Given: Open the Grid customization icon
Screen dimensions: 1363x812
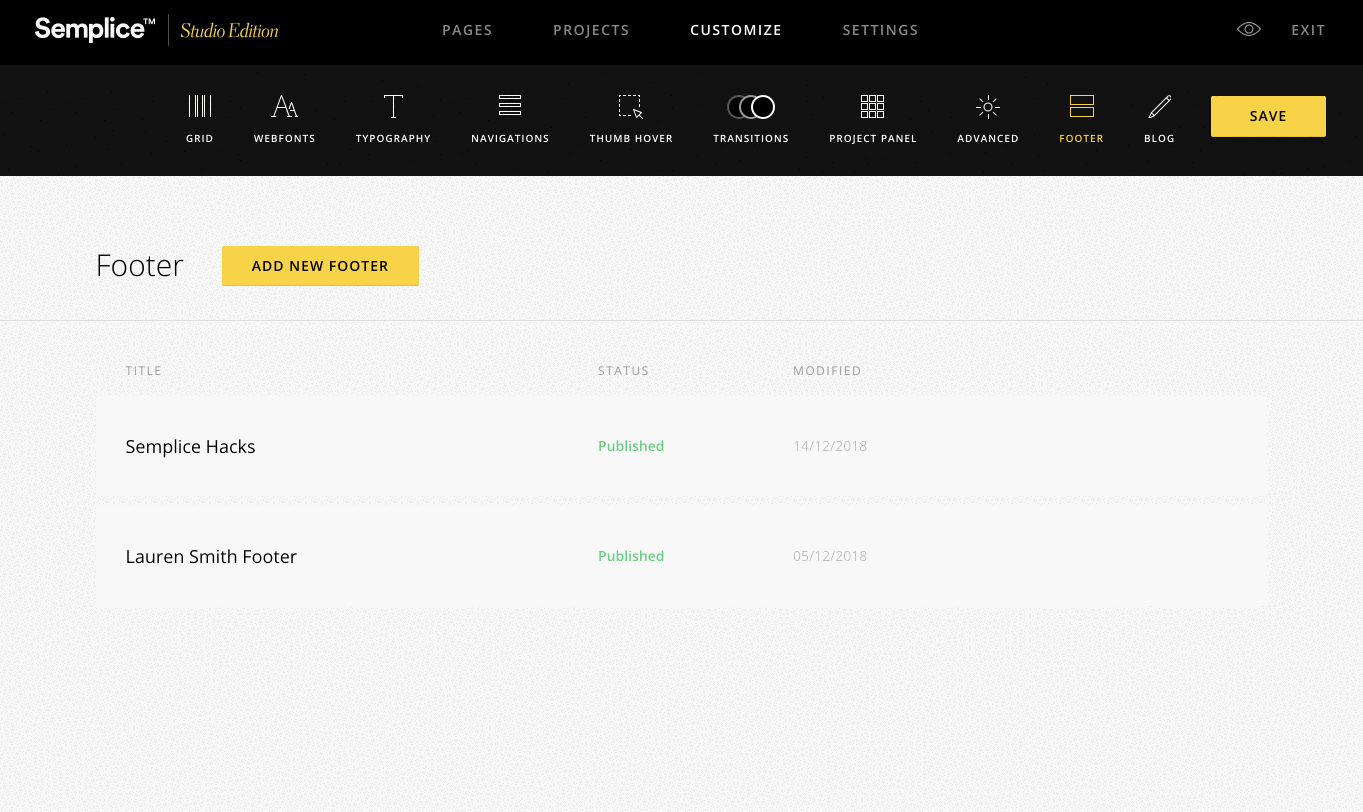Looking at the screenshot, I should click(x=200, y=107).
